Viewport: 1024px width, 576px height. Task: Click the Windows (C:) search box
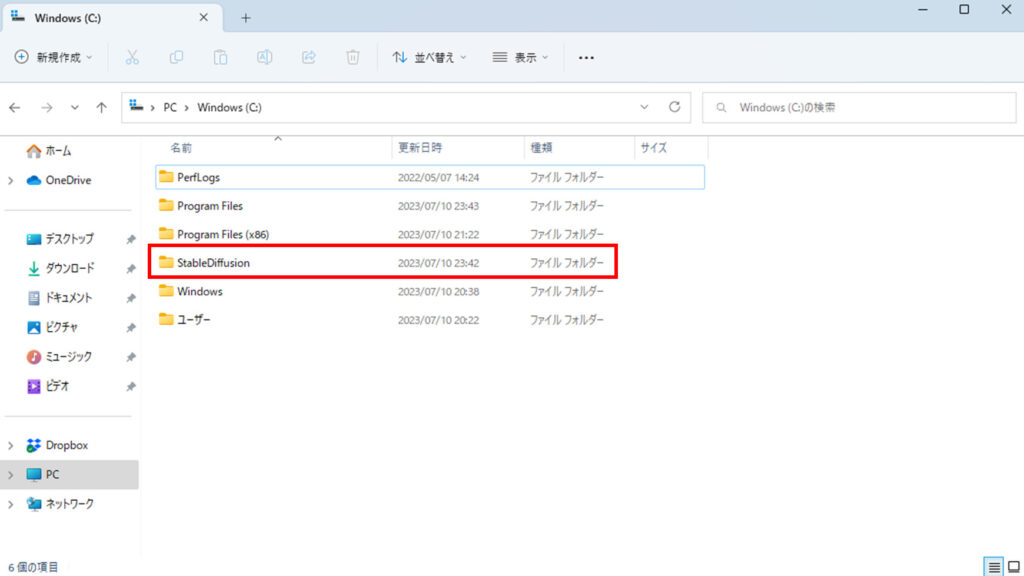coord(860,107)
